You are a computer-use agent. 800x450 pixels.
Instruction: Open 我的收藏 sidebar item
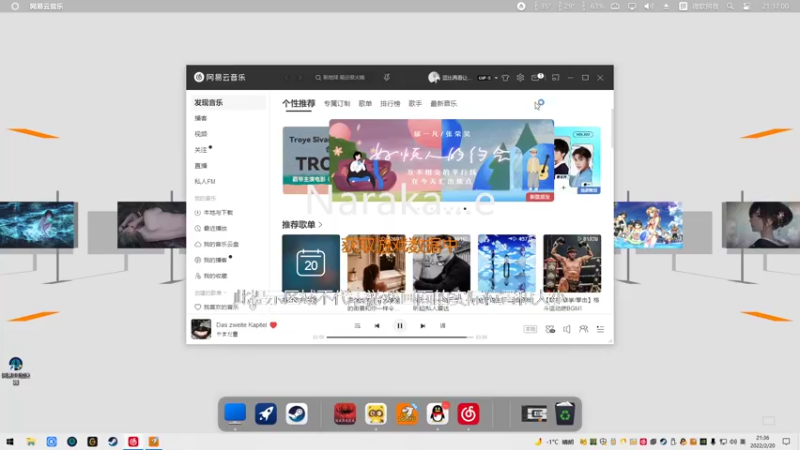click(211, 276)
